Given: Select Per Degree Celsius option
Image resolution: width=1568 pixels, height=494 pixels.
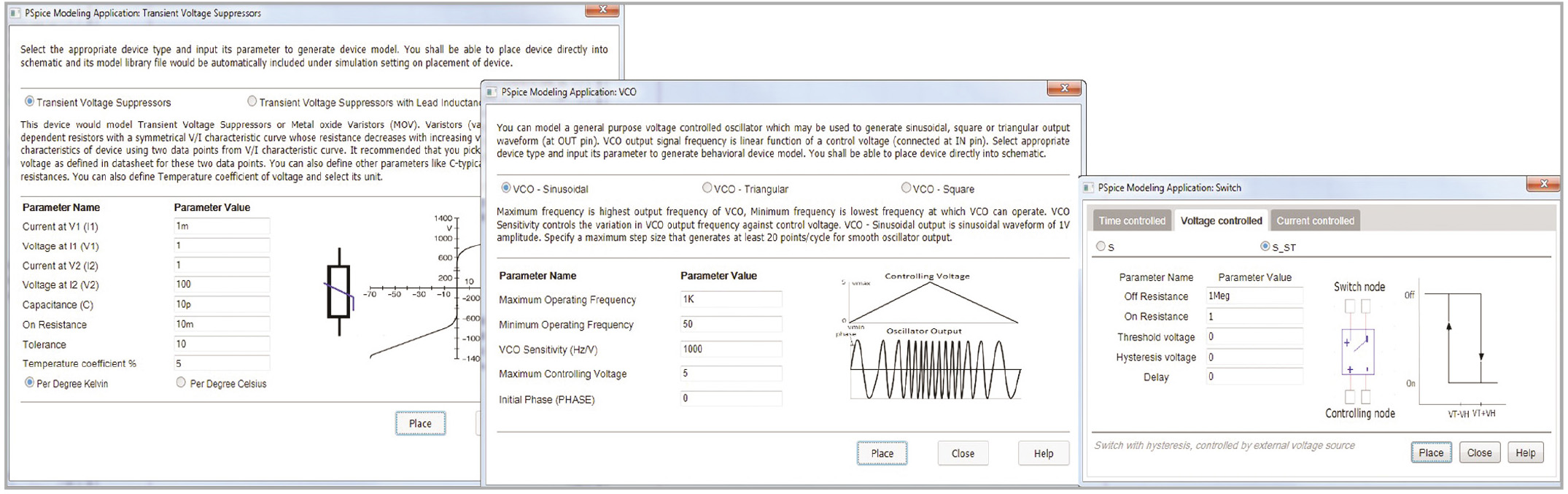Looking at the screenshot, I should 181,382.
